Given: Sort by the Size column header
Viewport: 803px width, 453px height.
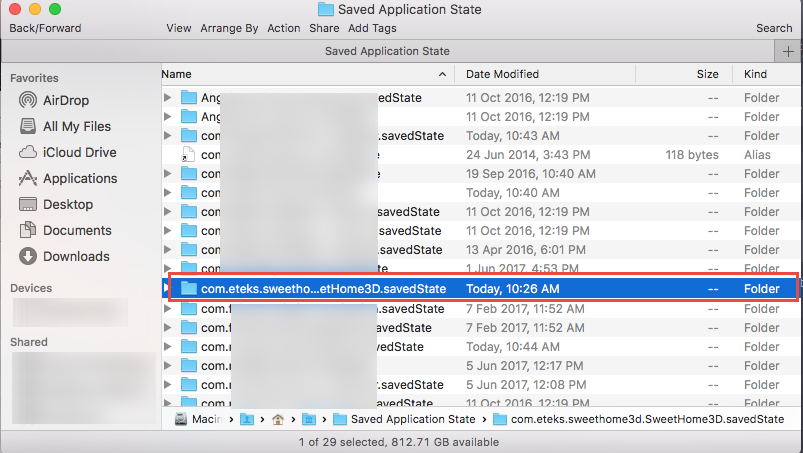Looking at the screenshot, I should (707, 74).
